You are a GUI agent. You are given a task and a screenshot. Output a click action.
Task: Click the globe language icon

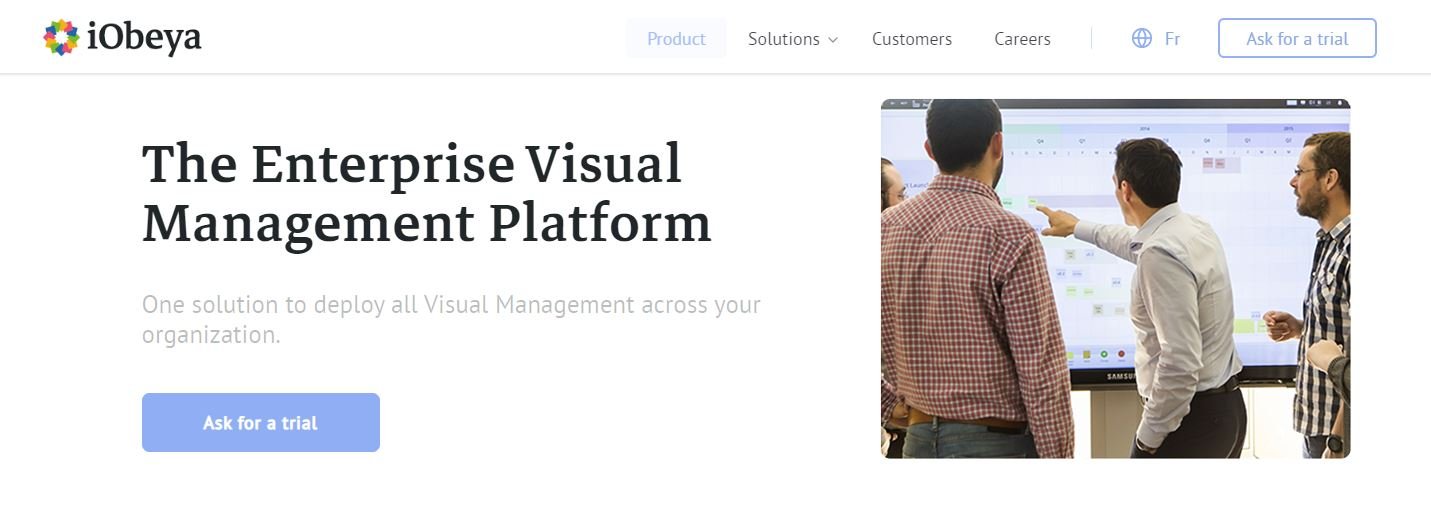[x=1141, y=39]
